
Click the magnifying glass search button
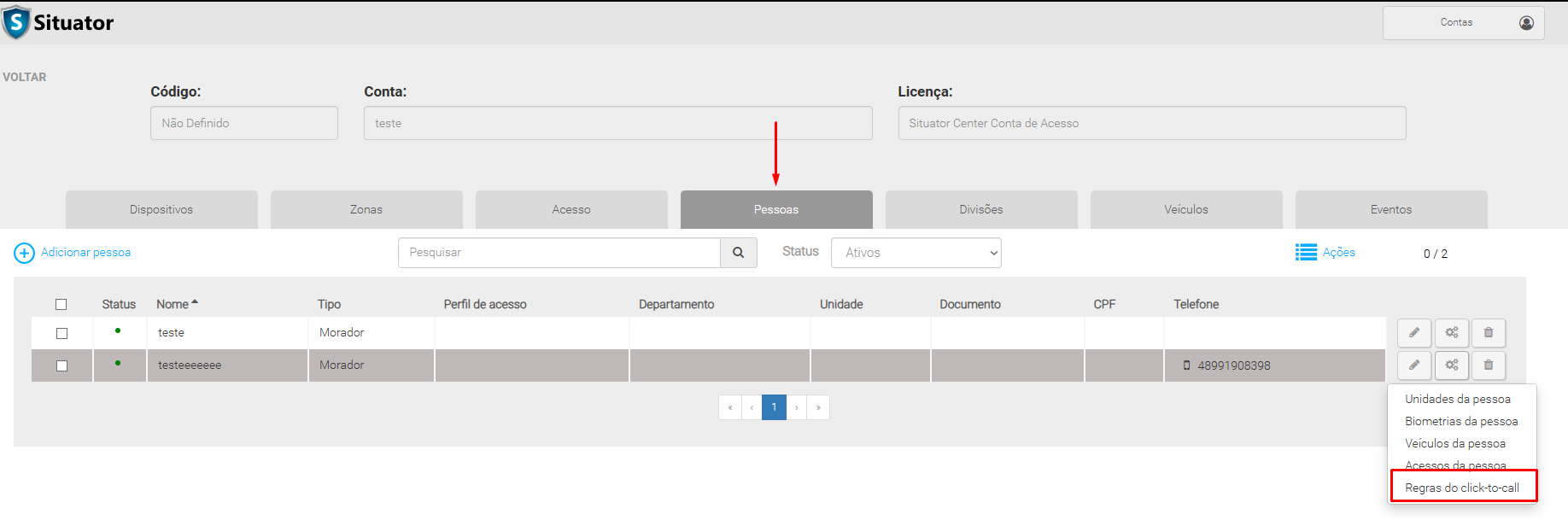(739, 253)
